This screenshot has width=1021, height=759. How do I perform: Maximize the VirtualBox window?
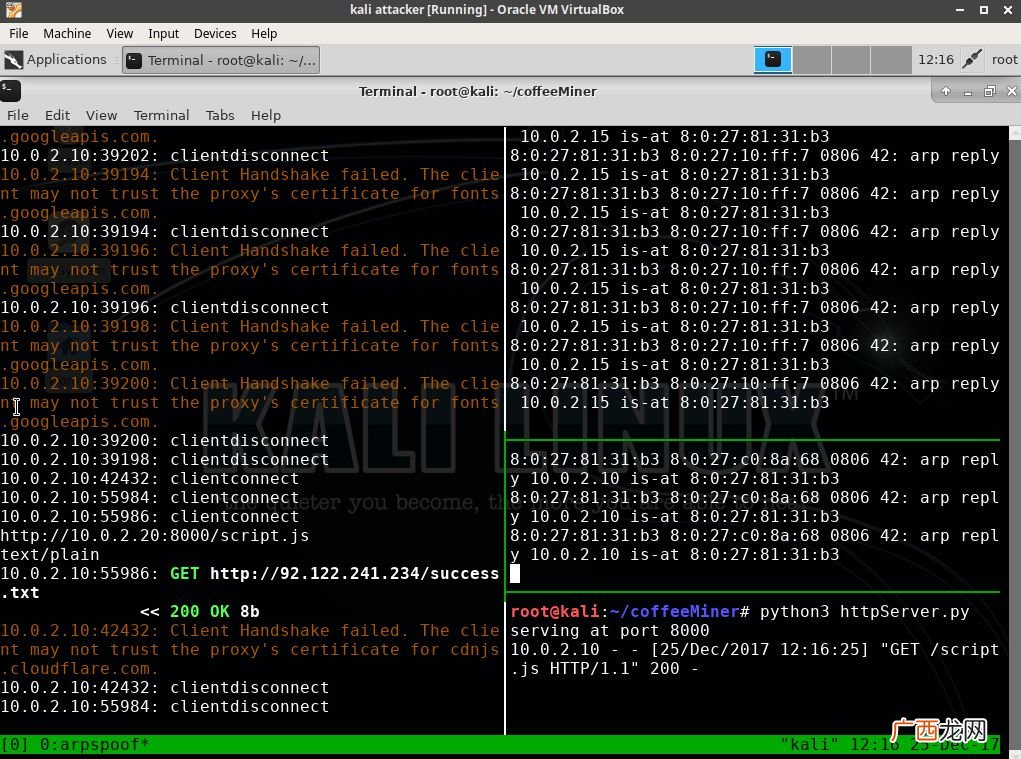coord(984,10)
